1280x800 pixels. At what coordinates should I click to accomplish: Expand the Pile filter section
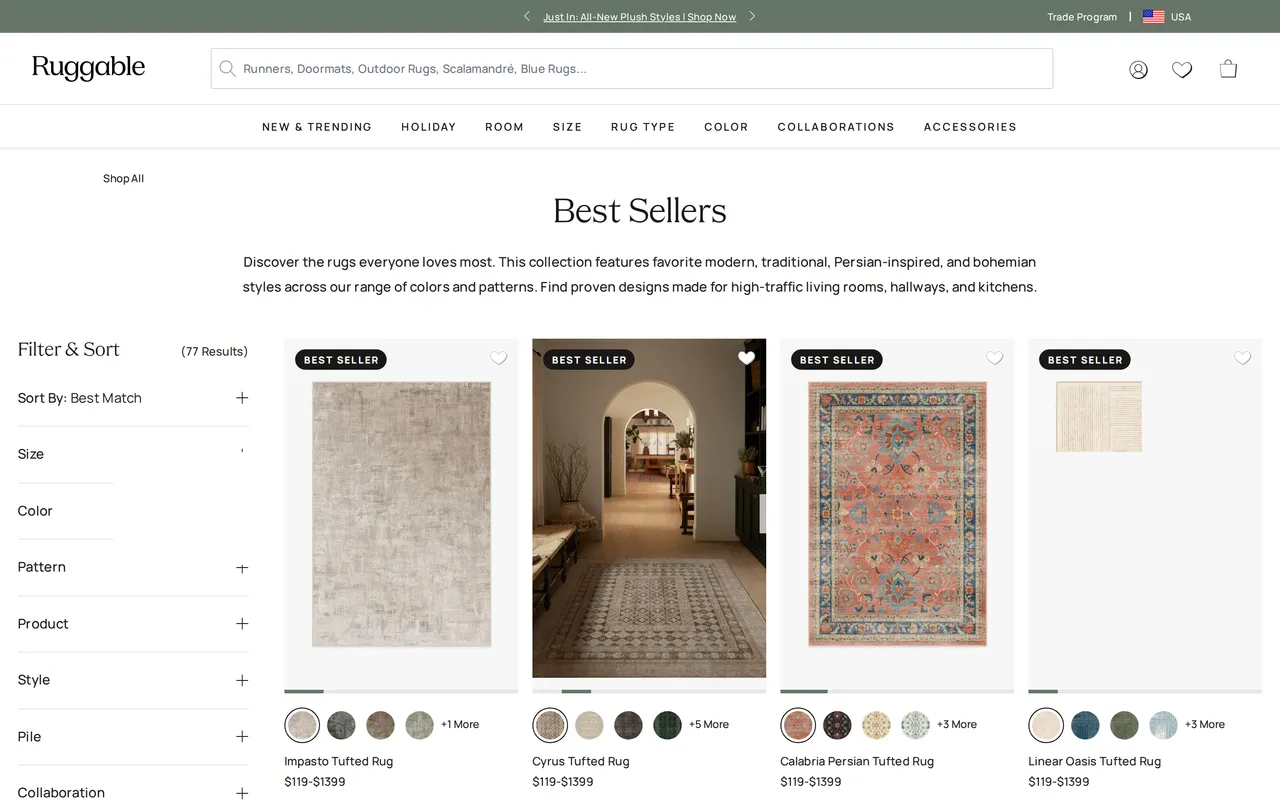click(133, 737)
